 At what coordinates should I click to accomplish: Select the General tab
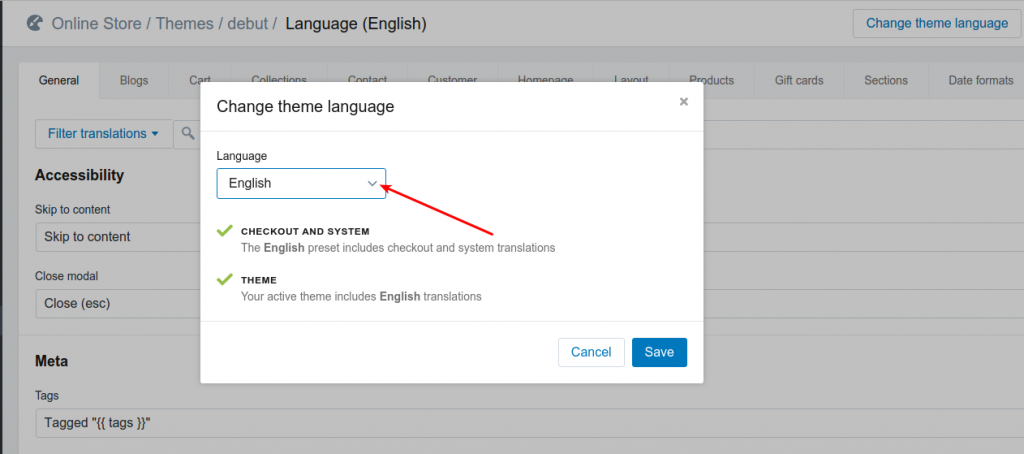pyautogui.click(x=59, y=80)
